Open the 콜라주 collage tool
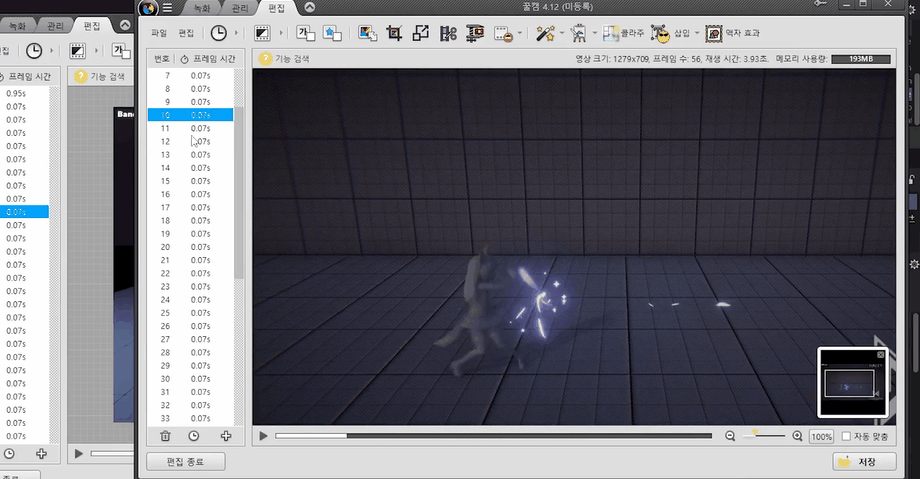 click(x=623, y=33)
